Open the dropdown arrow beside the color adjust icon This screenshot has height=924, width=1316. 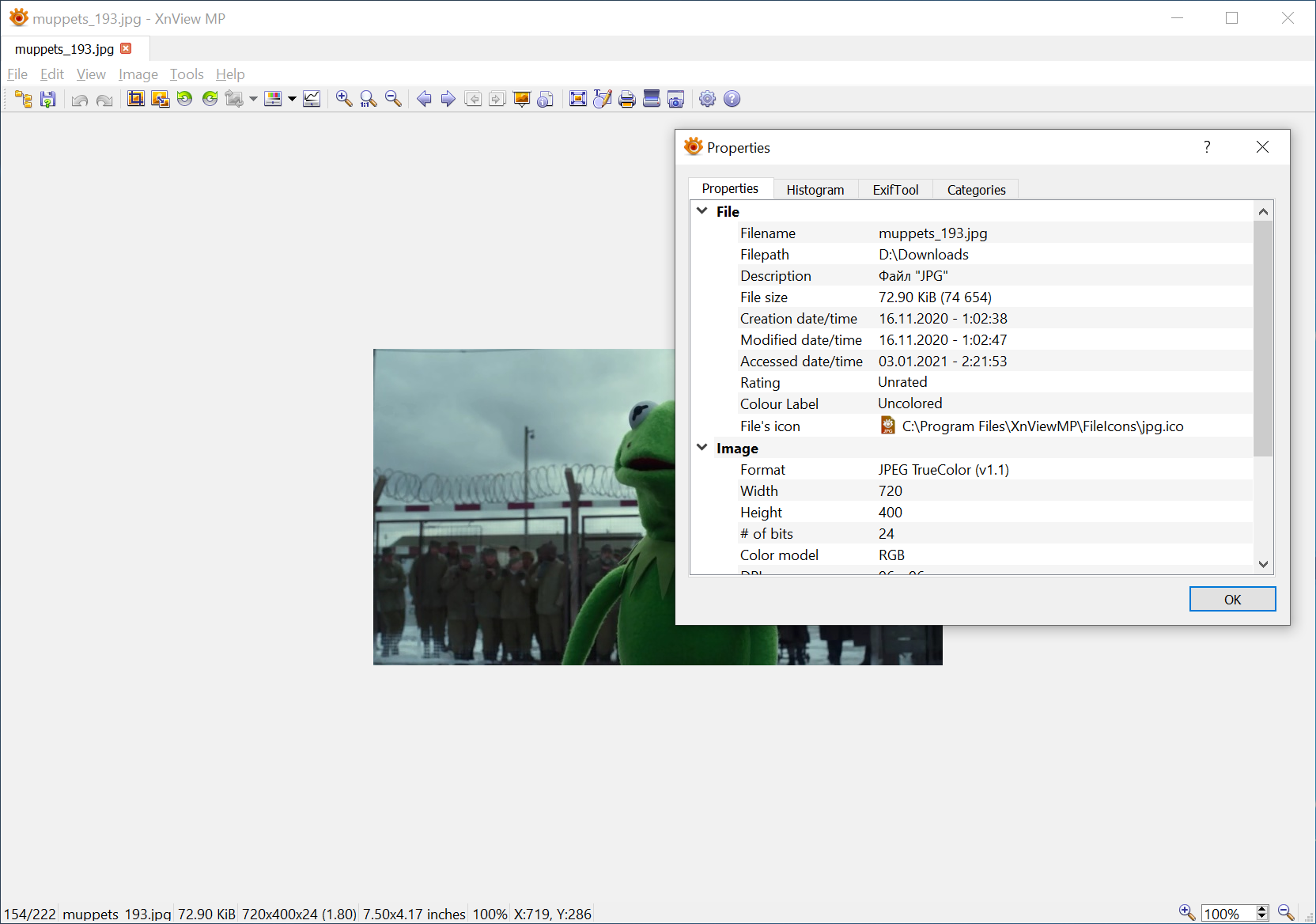(x=292, y=99)
